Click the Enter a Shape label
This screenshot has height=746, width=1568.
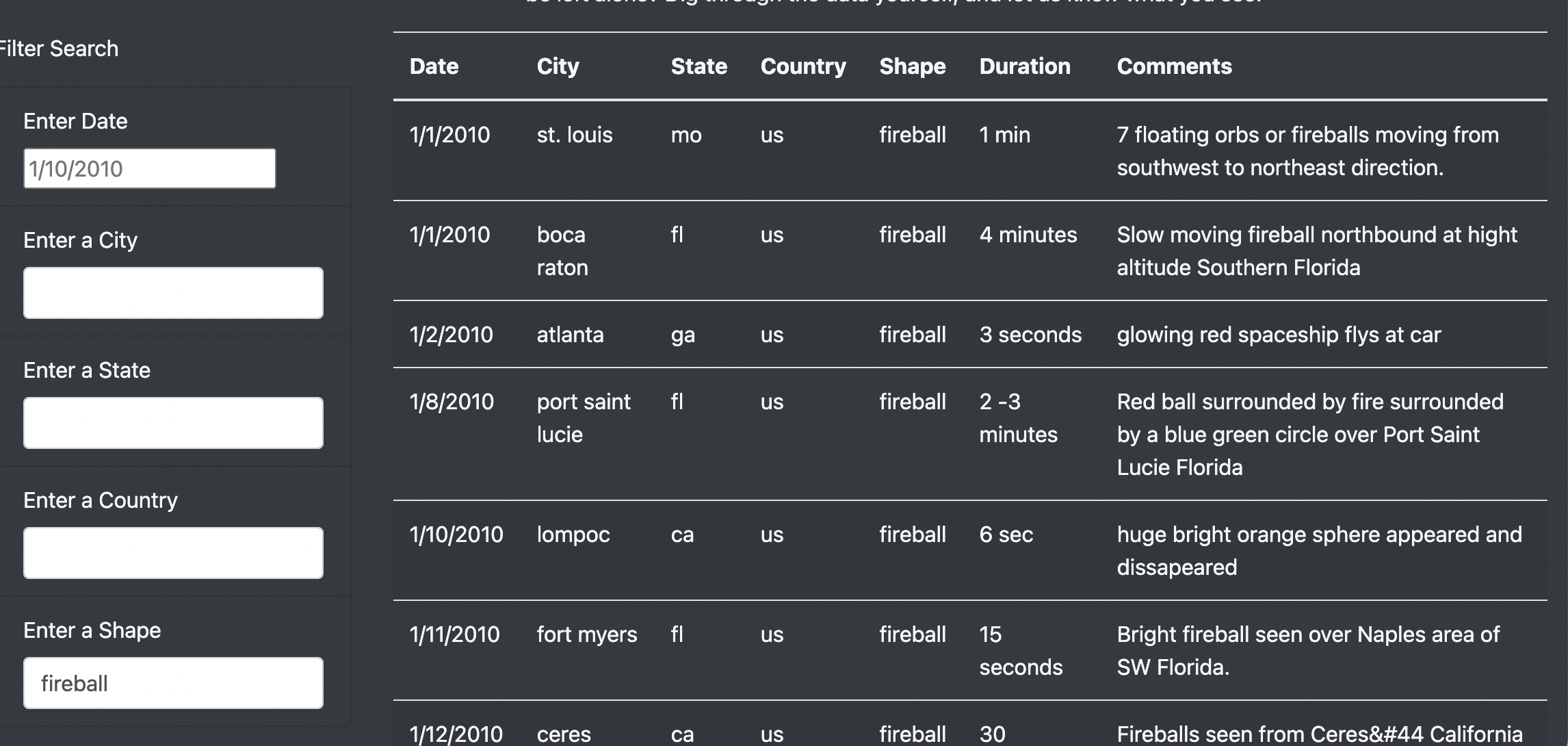tap(92, 630)
